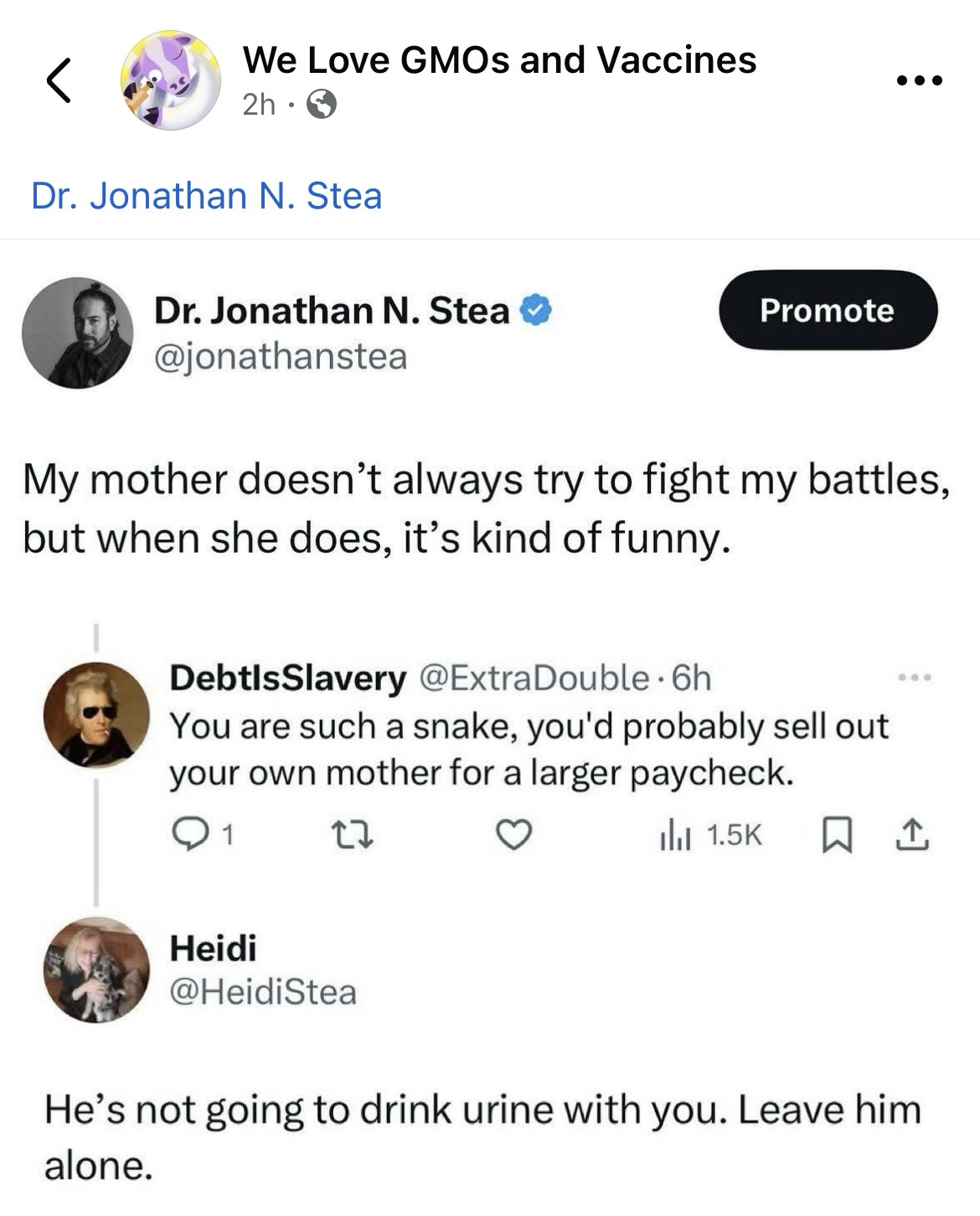The height and width of the screenshot is (1216, 980).
Task: Tap the public globe privacy icon
Action: pos(322,105)
